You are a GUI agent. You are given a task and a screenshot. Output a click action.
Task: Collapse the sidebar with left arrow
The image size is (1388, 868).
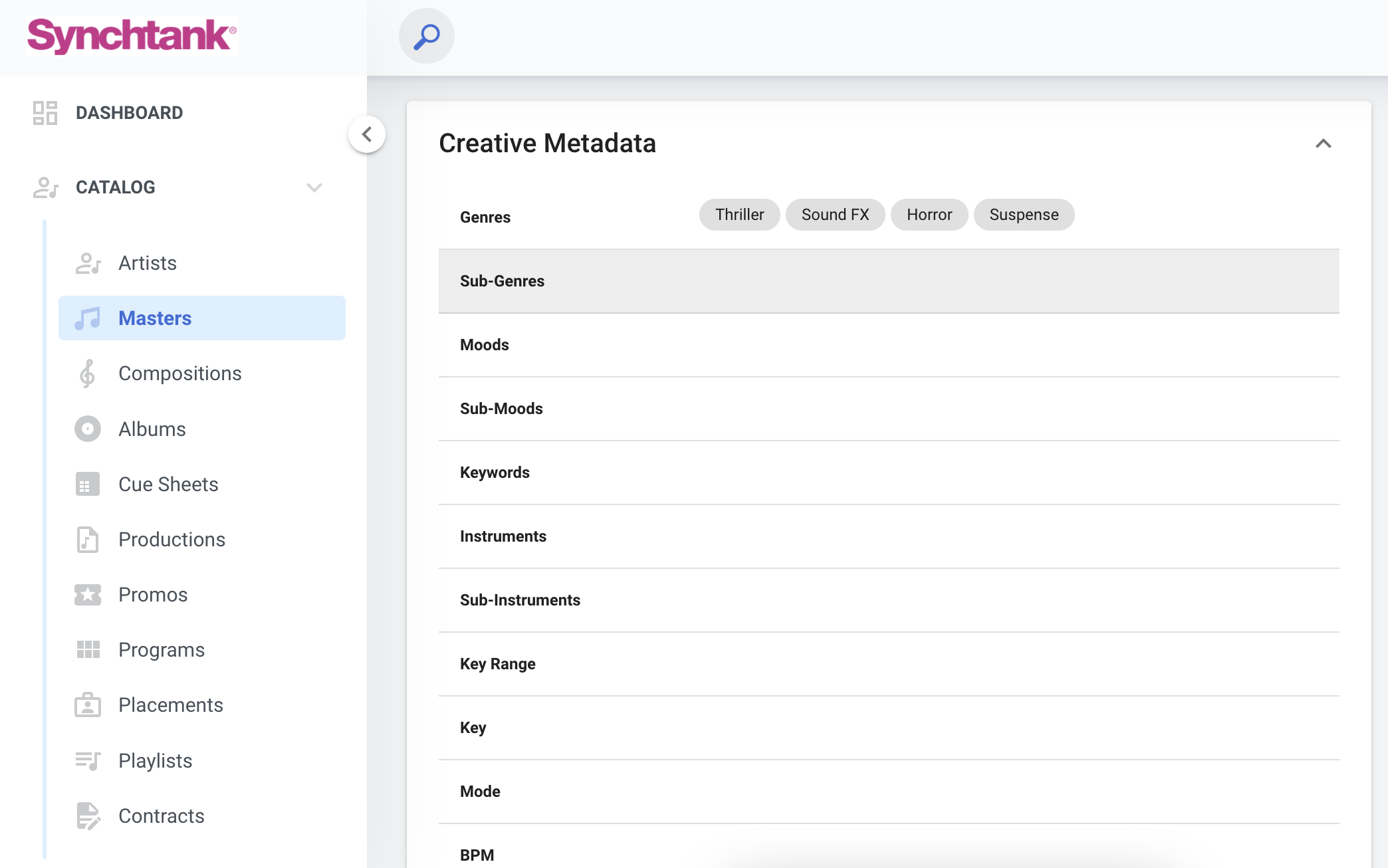[367, 134]
